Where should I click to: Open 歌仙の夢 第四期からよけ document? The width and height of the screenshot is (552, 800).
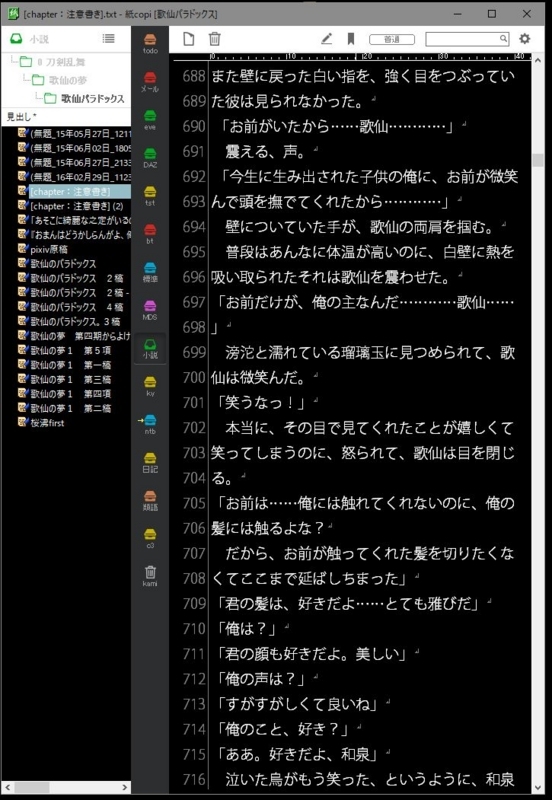(x=74, y=336)
